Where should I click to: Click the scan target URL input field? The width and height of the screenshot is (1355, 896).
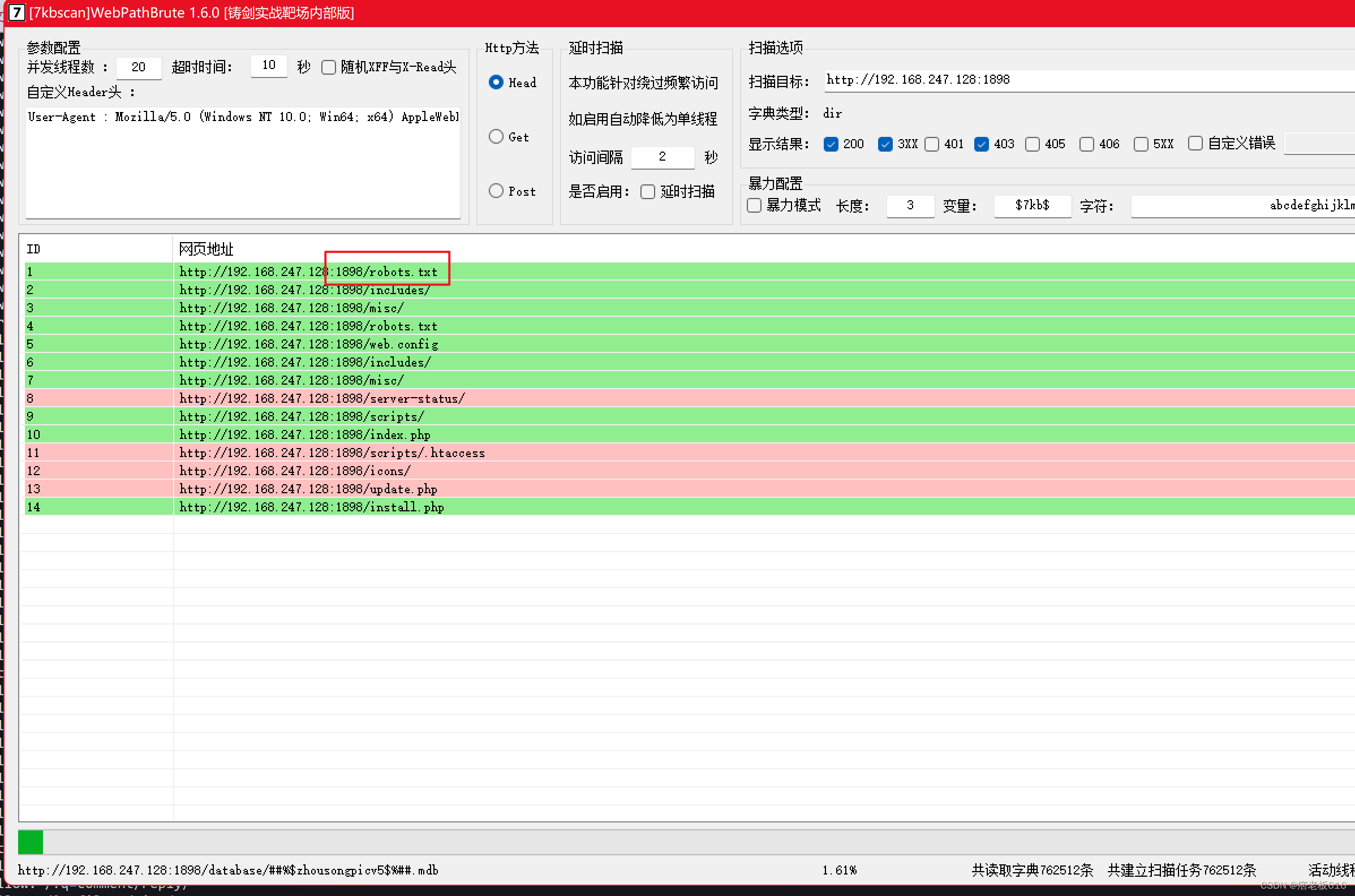1090,80
